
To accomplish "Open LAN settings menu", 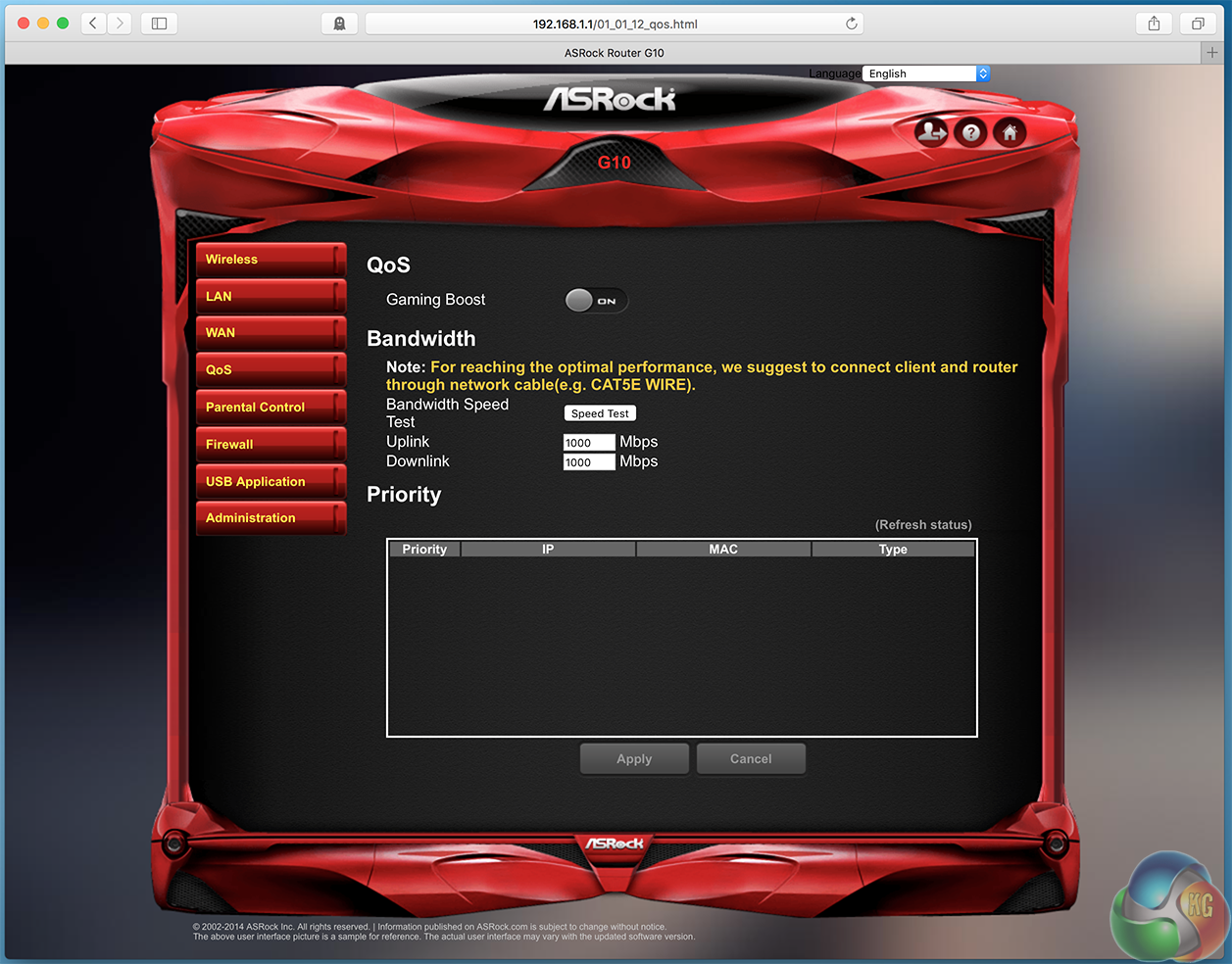I will coord(271,296).
